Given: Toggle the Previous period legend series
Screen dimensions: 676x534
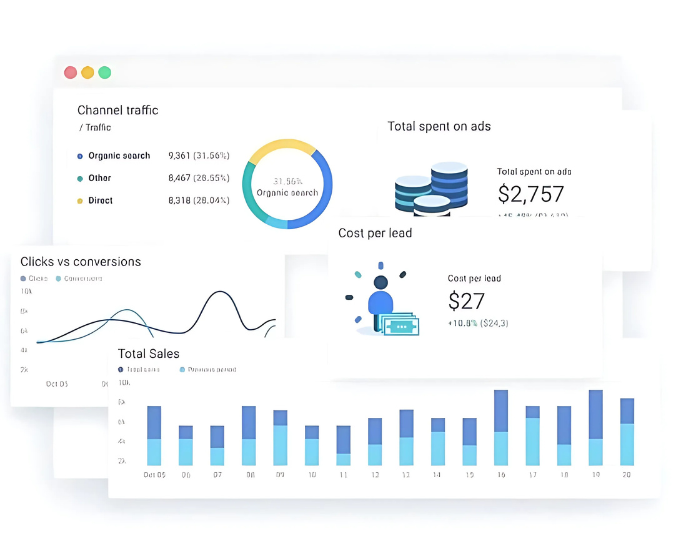Looking at the screenshot, I should (x=207, y=369).
